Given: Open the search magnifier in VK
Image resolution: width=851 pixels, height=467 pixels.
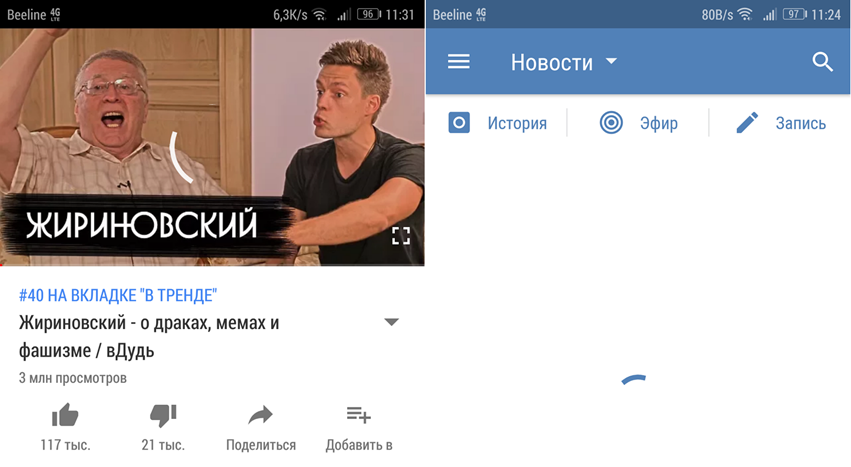Looking at the screenshot, I should click(x=823, y=62).
